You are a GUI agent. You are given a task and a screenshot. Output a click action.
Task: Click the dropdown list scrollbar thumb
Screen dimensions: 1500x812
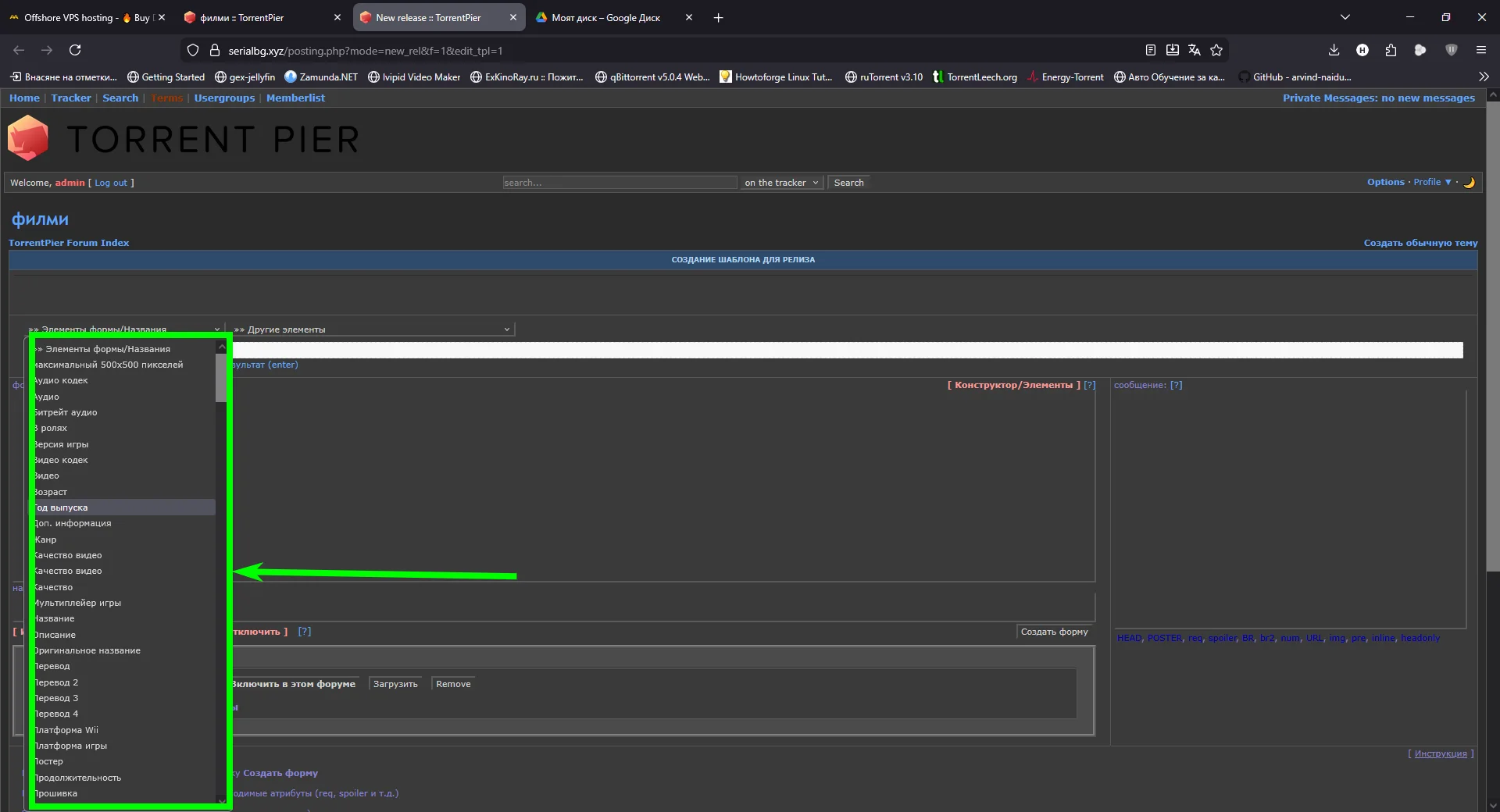coord(221,377)
